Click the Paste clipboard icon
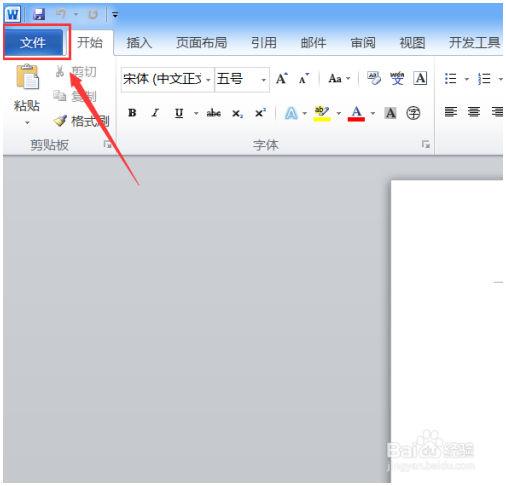This screenshot has width=506, height=486. (27, 77)
